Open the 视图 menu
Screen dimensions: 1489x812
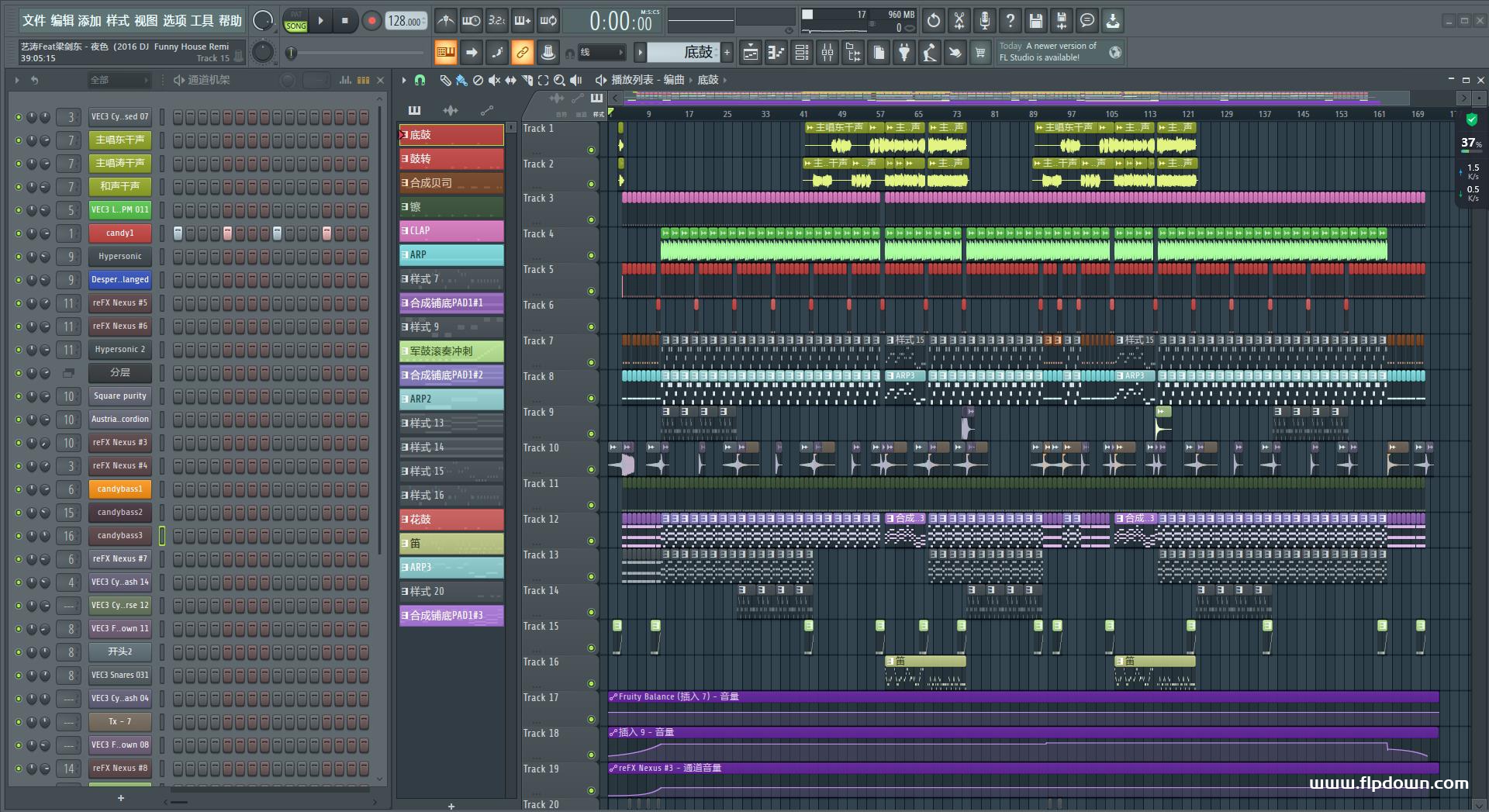[146, 20]
